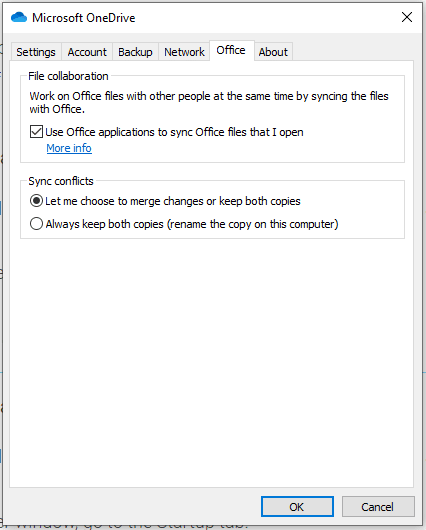Click the 'Work on Office files' description text
This screenshot has height=530, width=426.
(209, 102)
